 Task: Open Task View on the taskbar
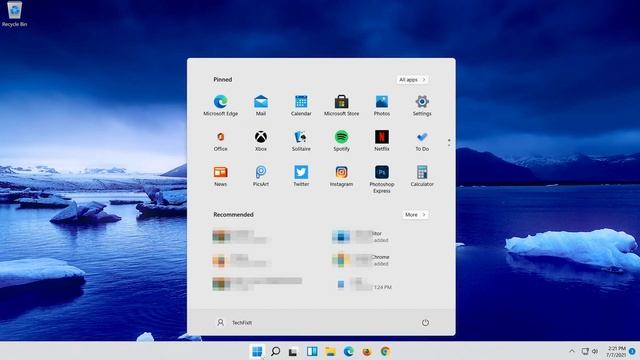point(293,351)
